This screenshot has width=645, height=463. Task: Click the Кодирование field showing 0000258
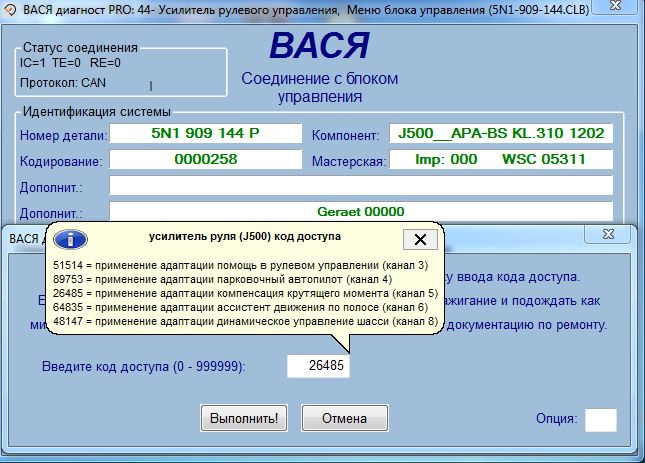click(x=204, y=160)
